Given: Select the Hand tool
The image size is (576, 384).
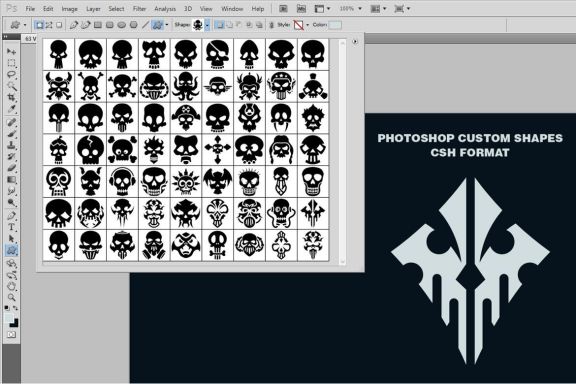Looking at the screenshot, I should point(11,286).
